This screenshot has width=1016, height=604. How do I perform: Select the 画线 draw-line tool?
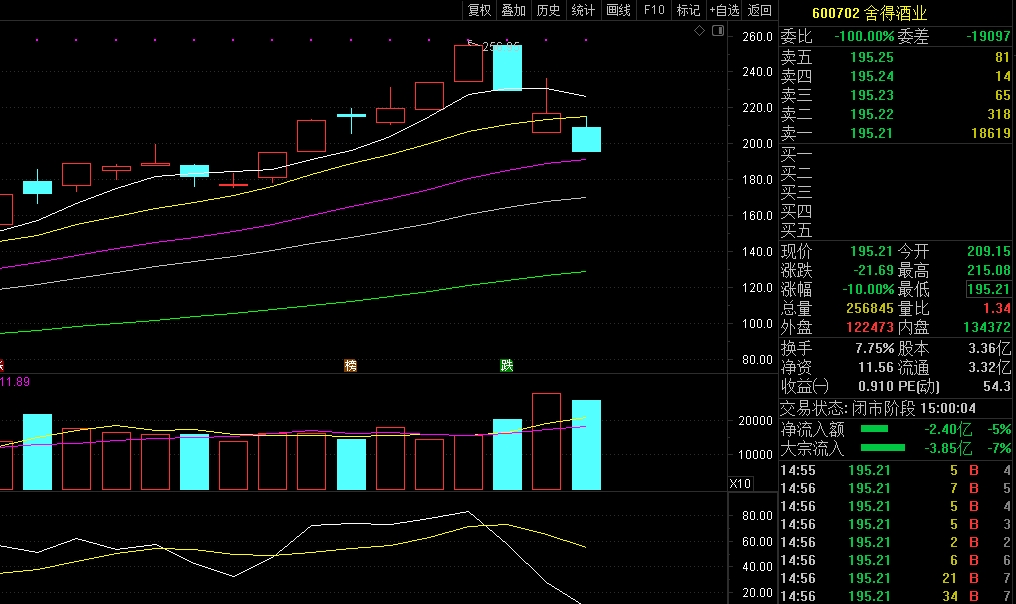(618, 10)
